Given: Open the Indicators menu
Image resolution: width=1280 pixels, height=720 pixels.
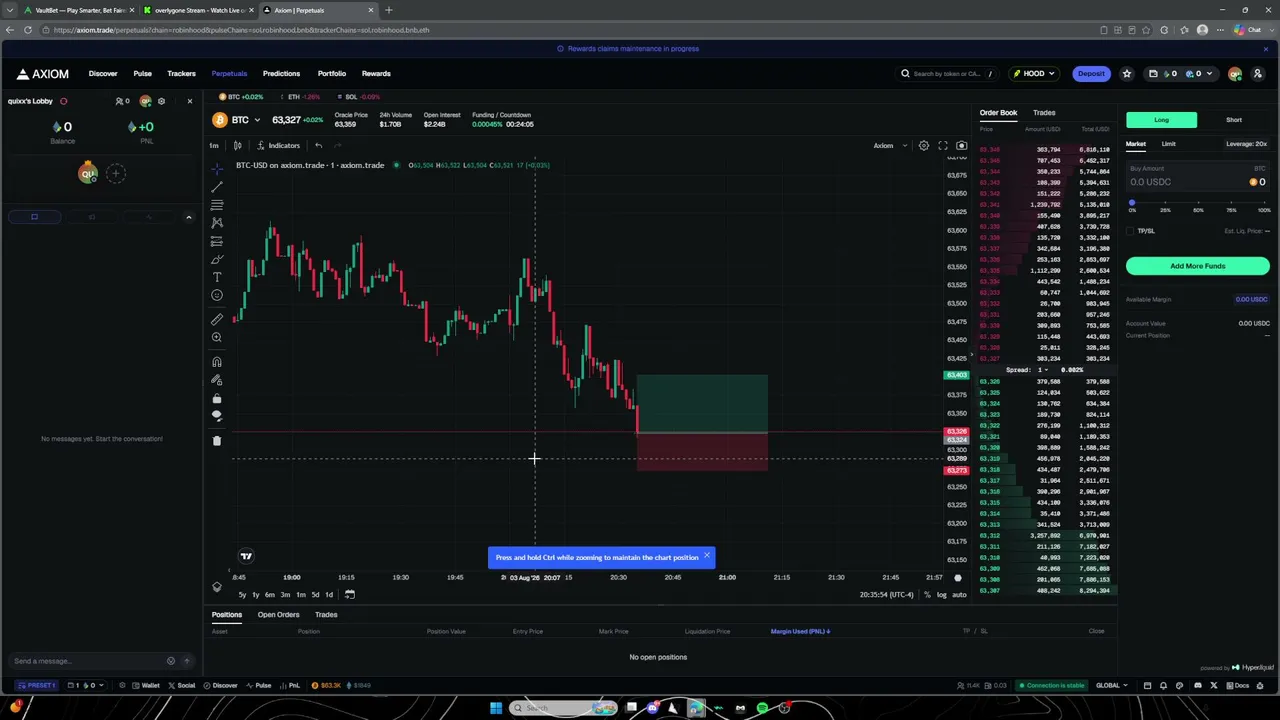Looking at the screenshot, I should [278, 145].
